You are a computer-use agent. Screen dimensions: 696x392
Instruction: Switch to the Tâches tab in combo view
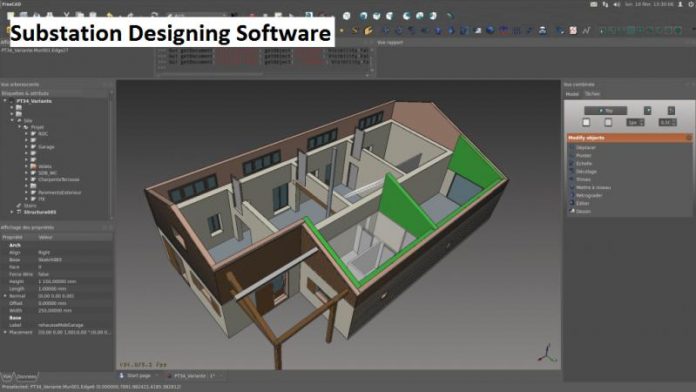[593, 94]
